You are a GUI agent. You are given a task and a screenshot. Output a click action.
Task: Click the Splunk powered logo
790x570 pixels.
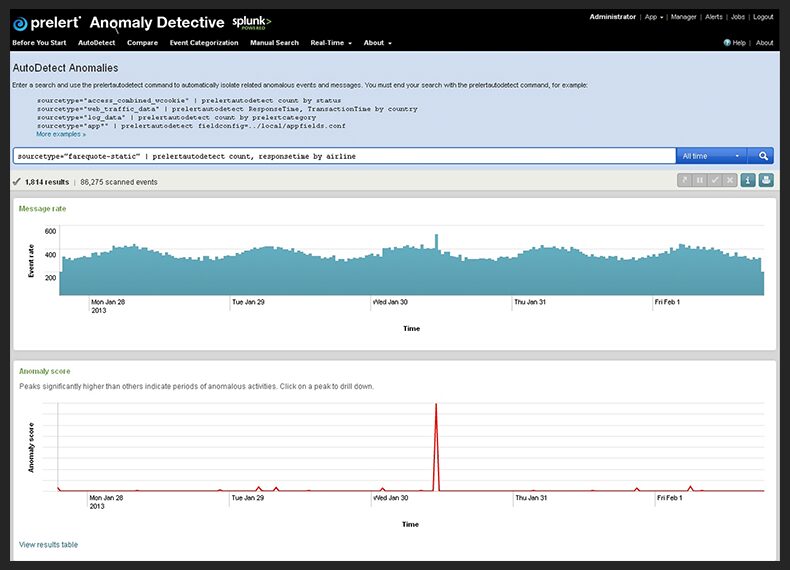[251, 22]
